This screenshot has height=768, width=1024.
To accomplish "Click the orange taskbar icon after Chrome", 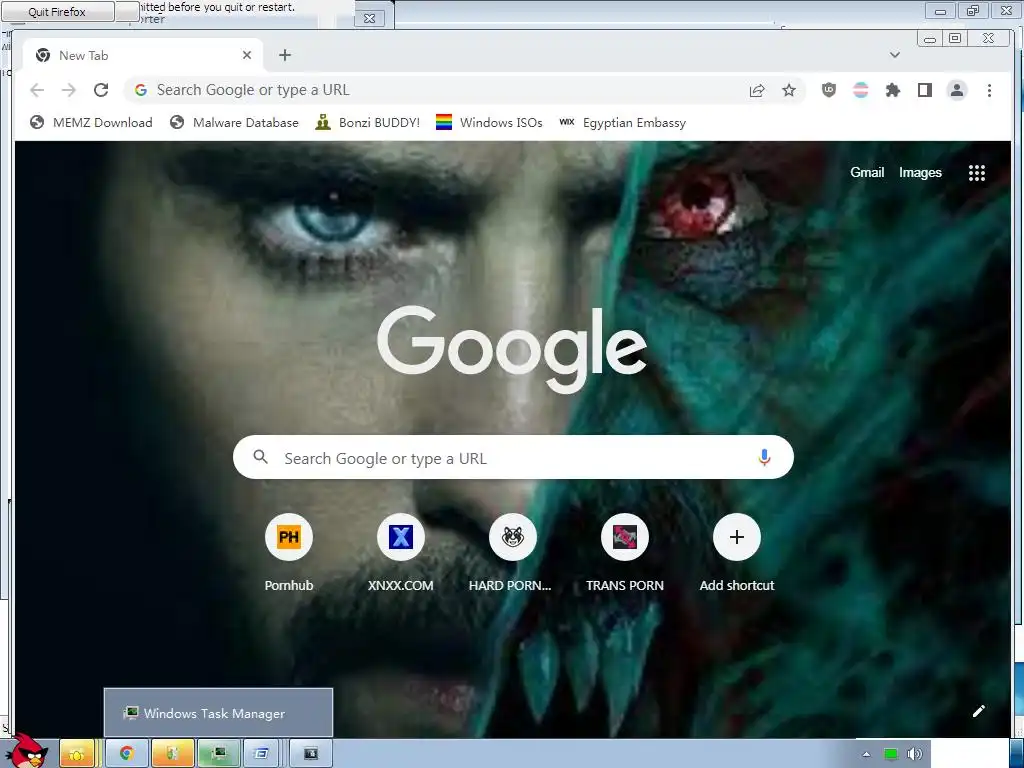I will (x=172, y=754).
